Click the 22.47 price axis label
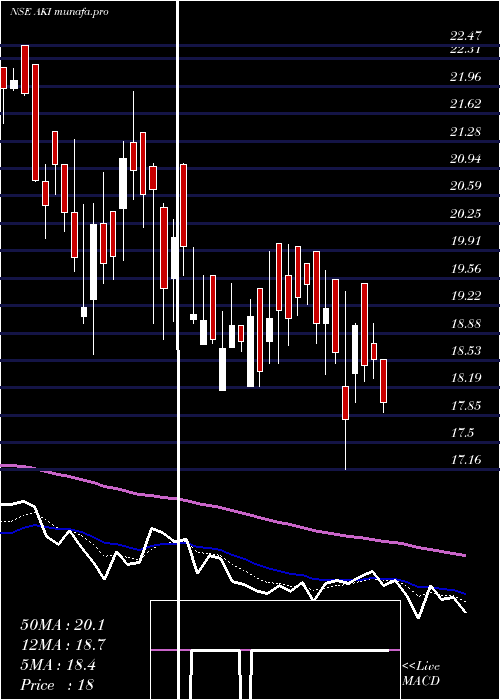This screenshot has width=500, height=700. tap(466, 36)
